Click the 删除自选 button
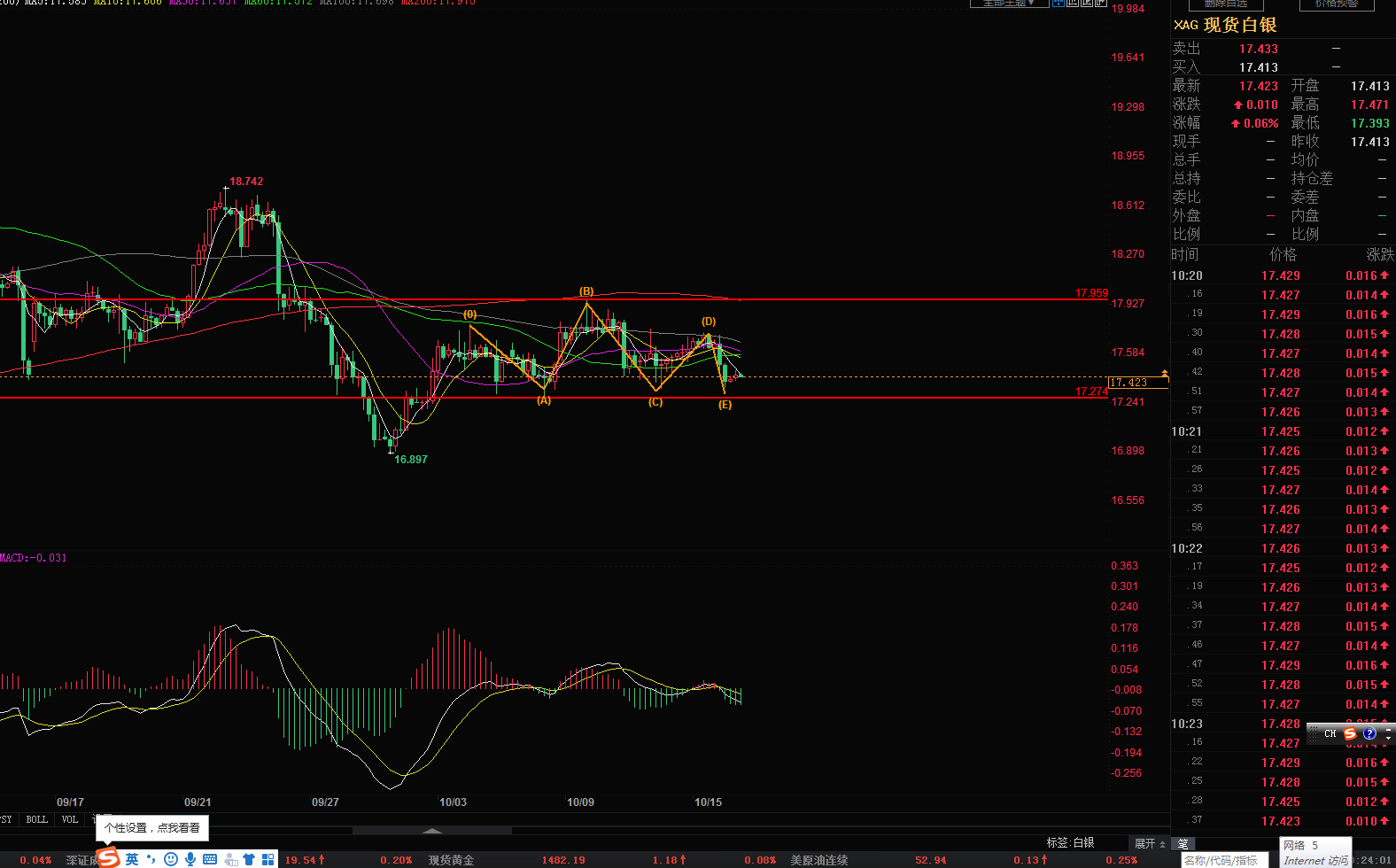The image size is (1396, 868). [1226, 4]
